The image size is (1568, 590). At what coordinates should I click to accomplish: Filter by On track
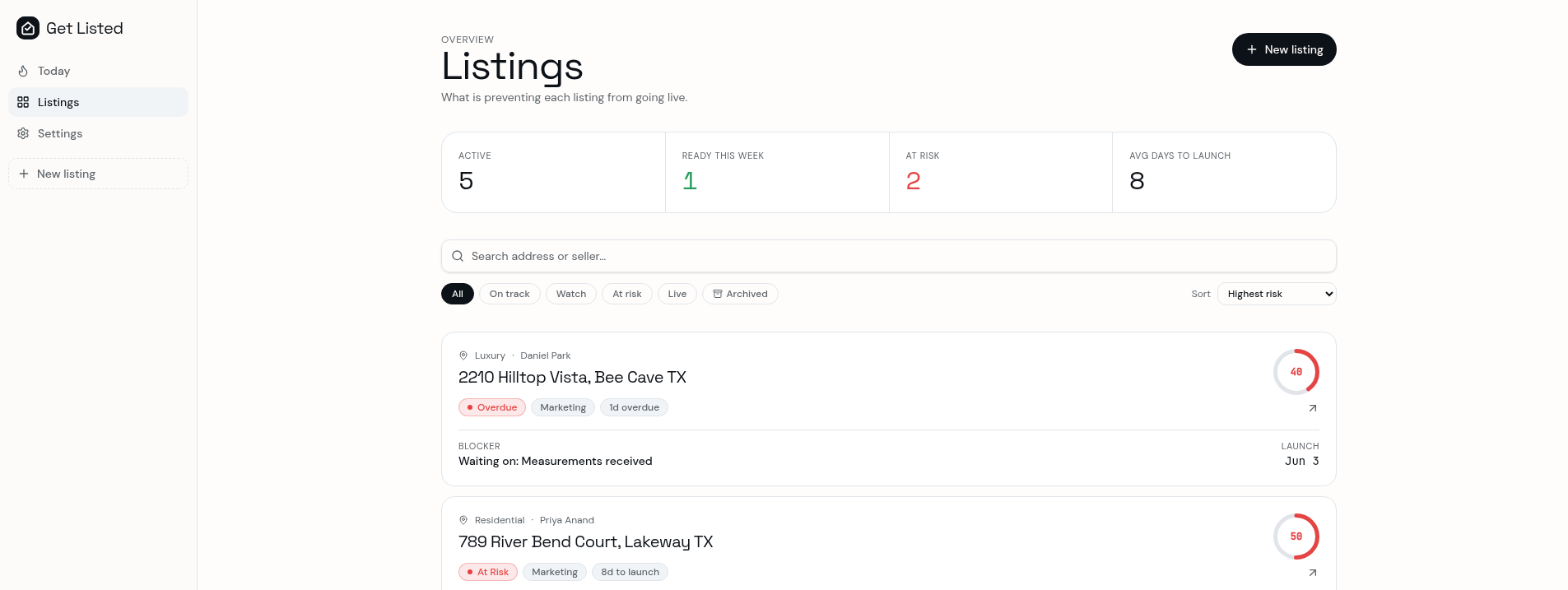[509, 294]
